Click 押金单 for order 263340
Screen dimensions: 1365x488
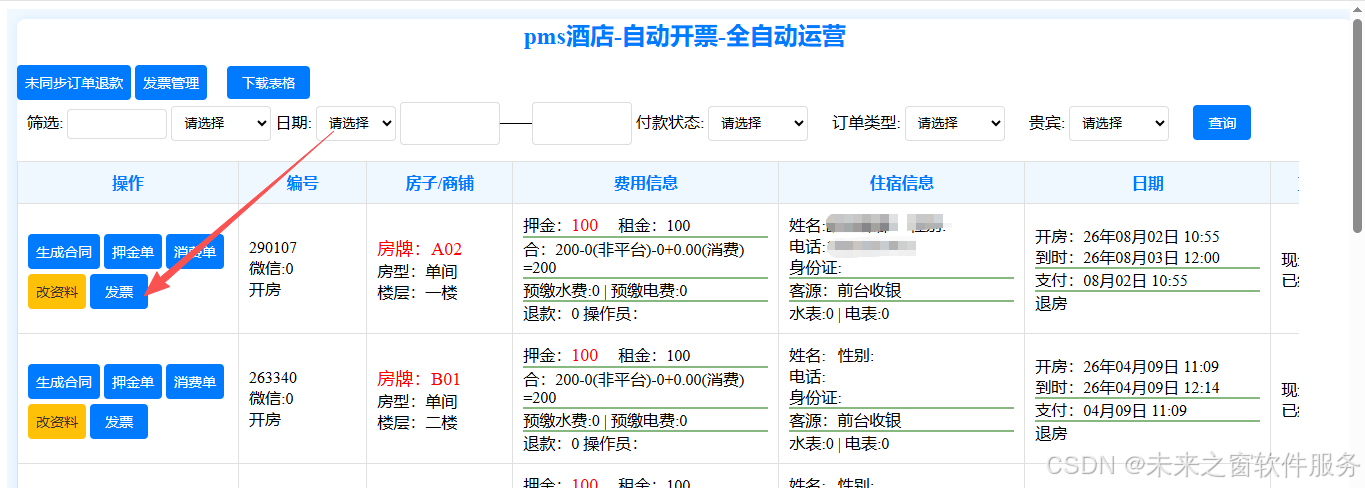click(133, 382)
